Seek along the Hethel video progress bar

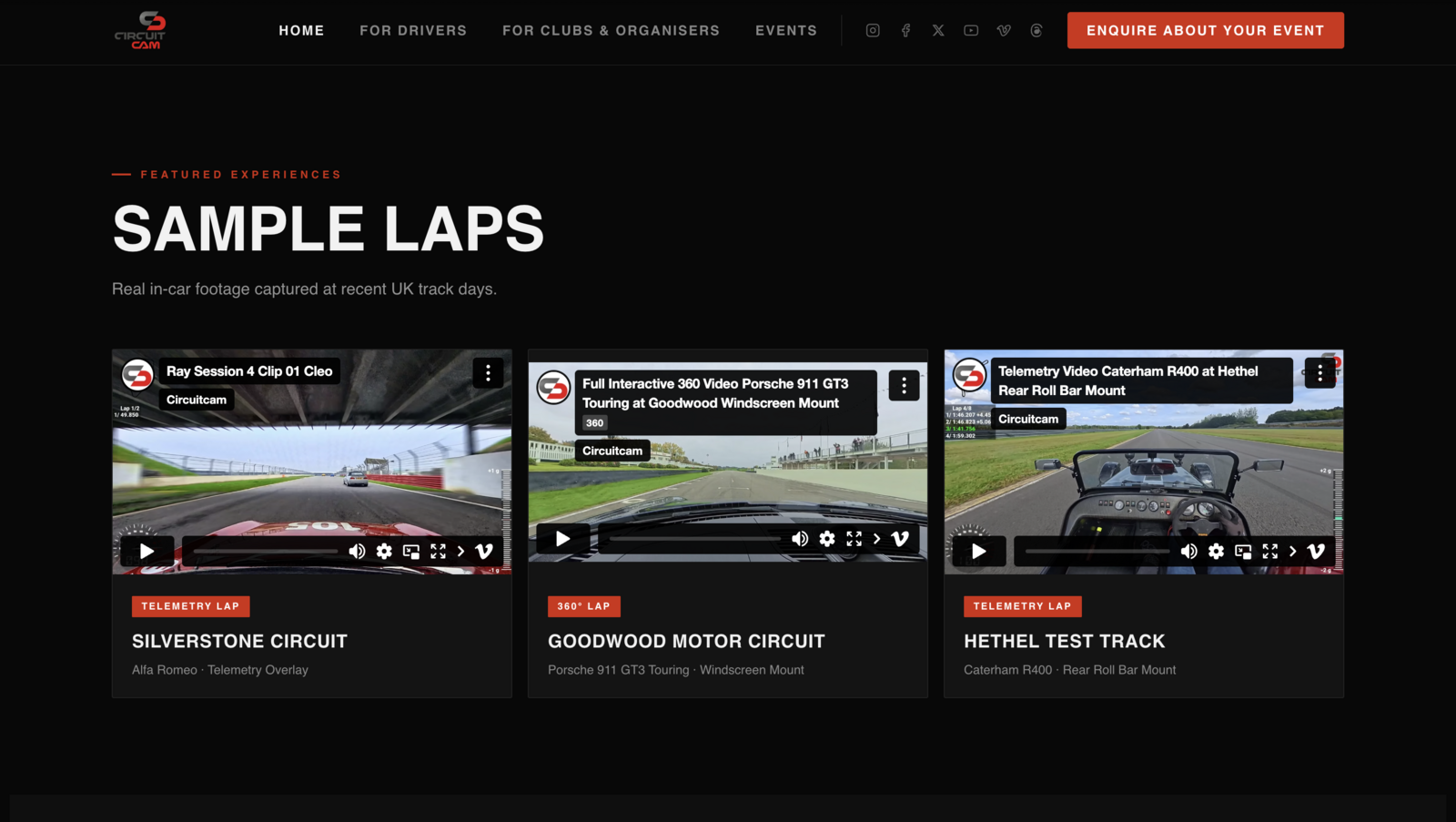click(1097, 551)
